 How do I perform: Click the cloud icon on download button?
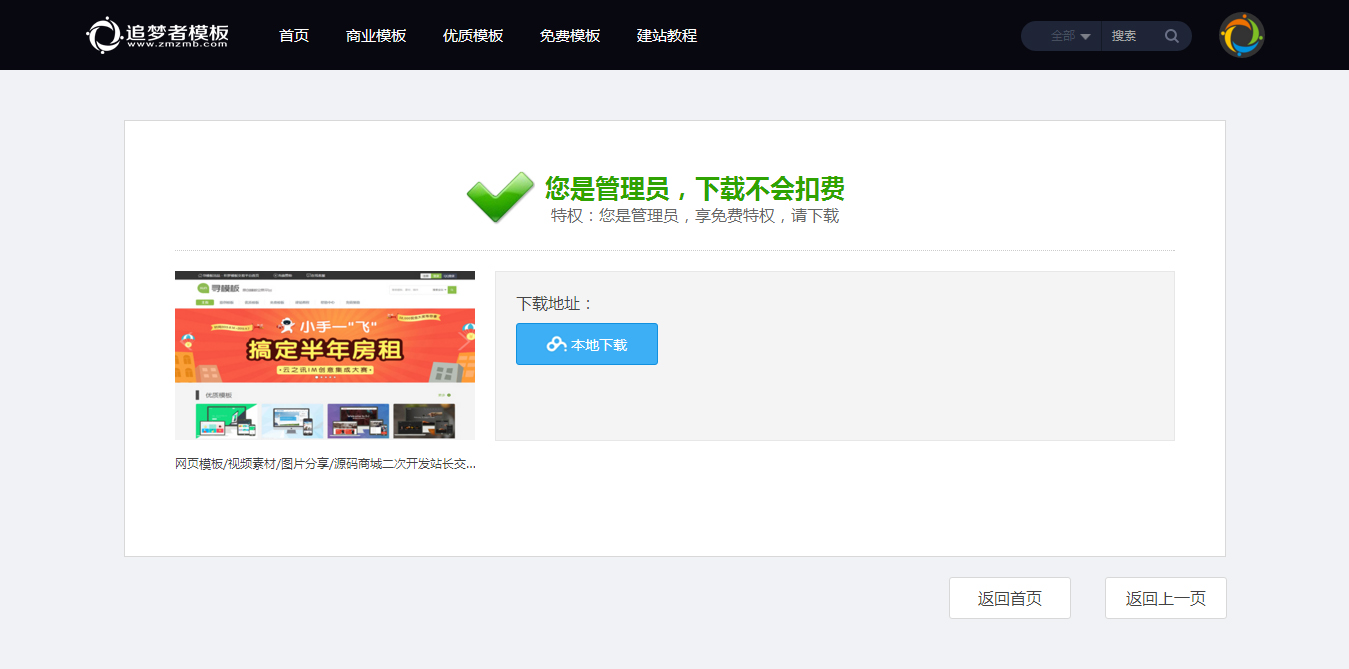point(556,344)
